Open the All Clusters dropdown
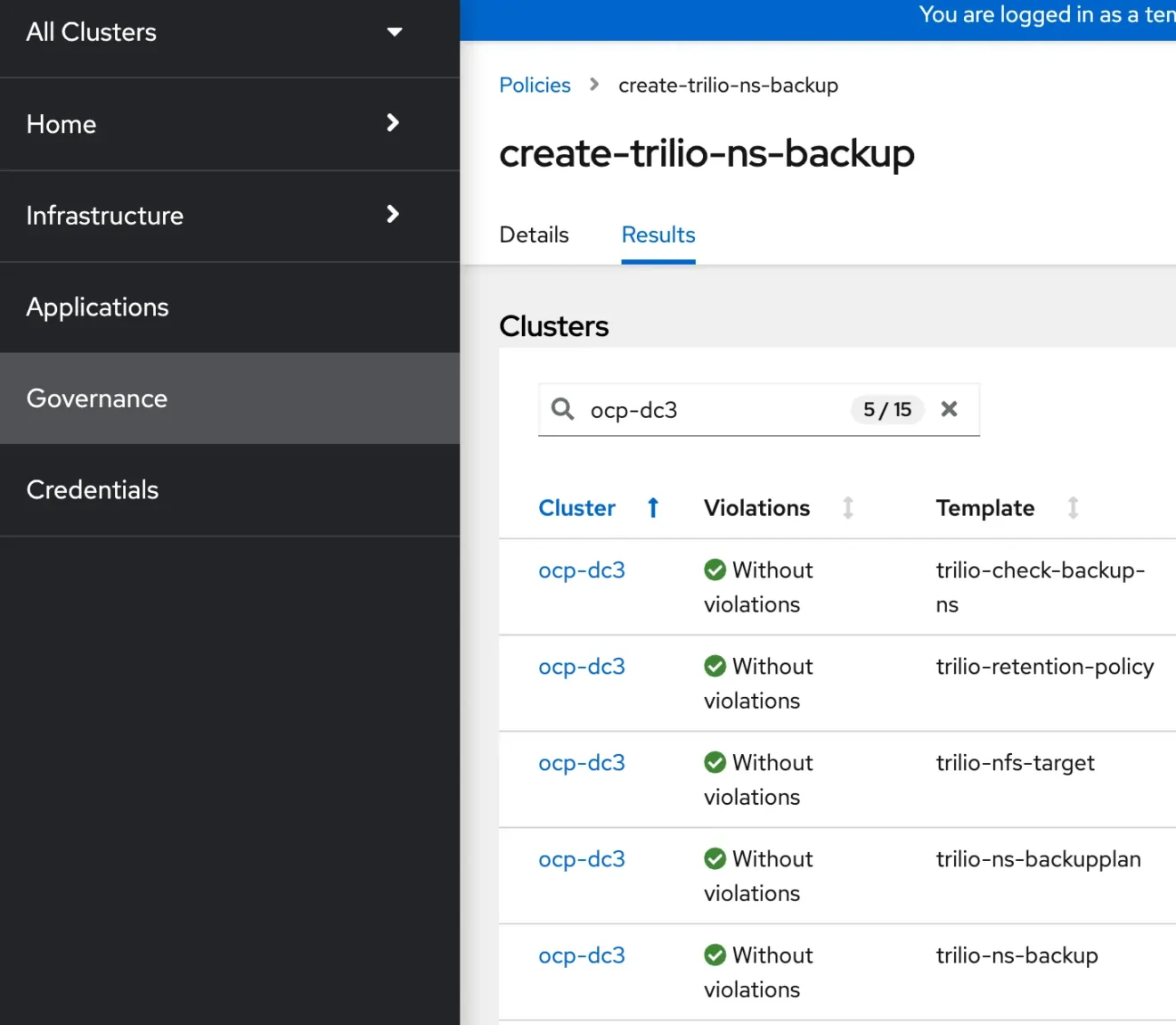This screenshot has width=1176, height=1025. point(394,32)
